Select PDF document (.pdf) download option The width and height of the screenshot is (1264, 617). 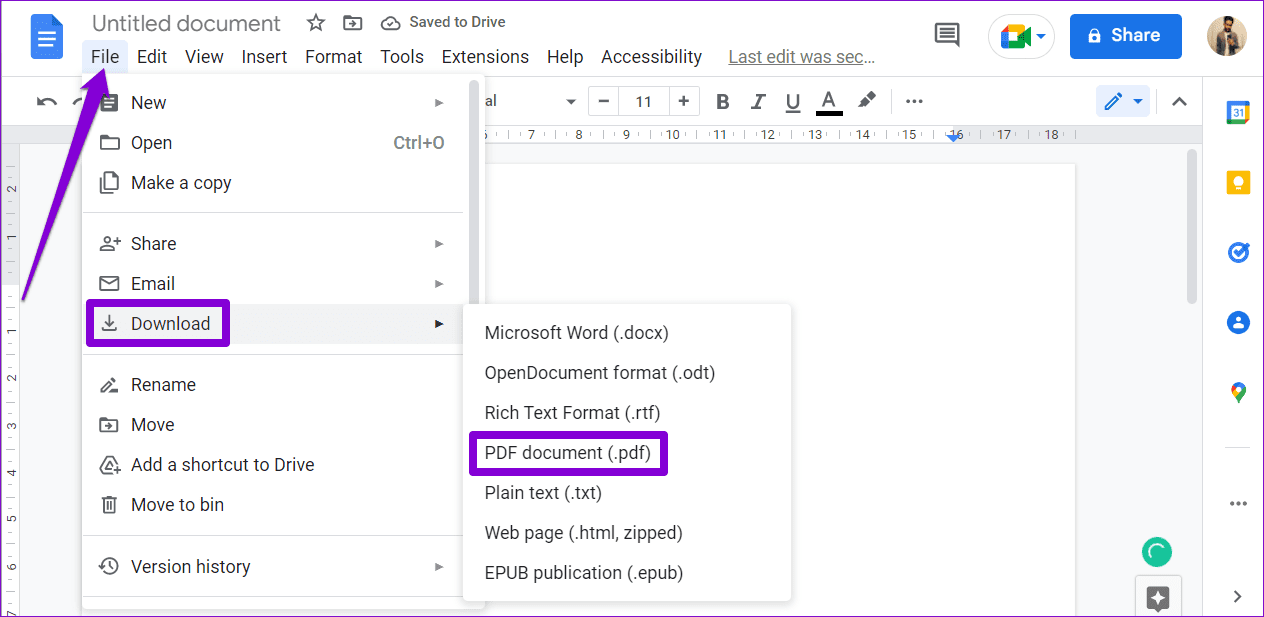coord(567,453)
